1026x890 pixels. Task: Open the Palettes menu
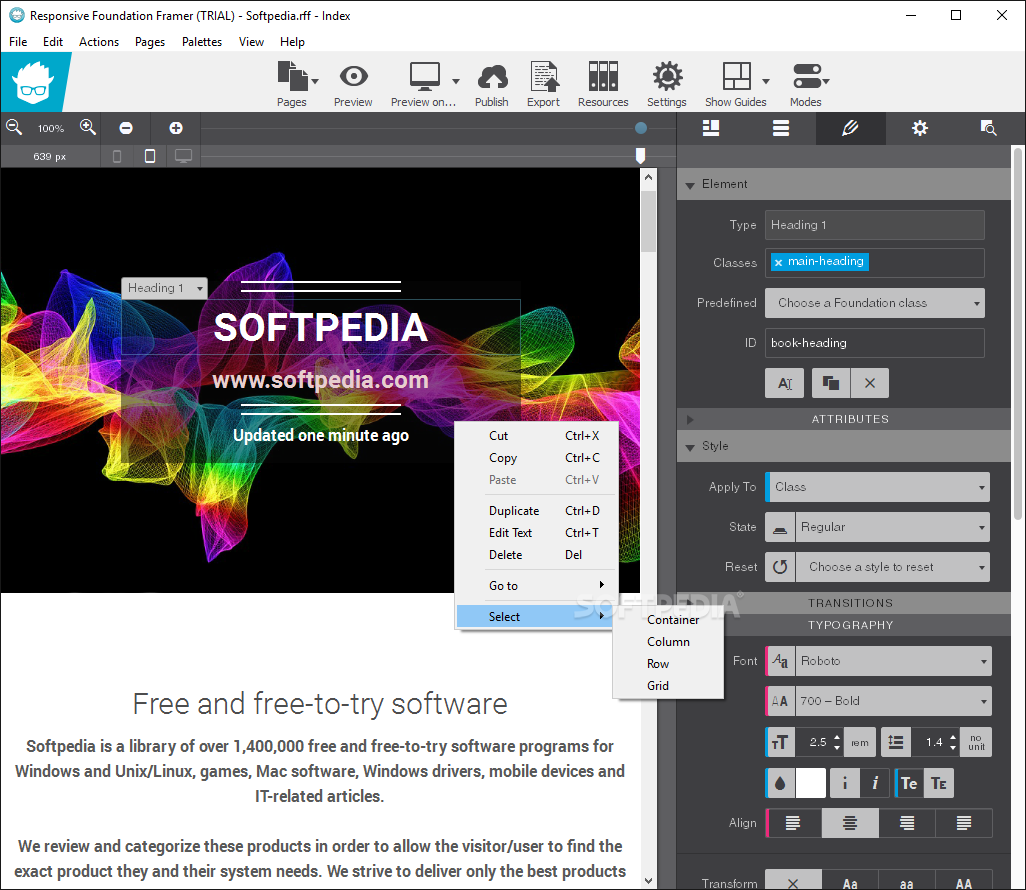pyautogui.click(x=202, y=42)
